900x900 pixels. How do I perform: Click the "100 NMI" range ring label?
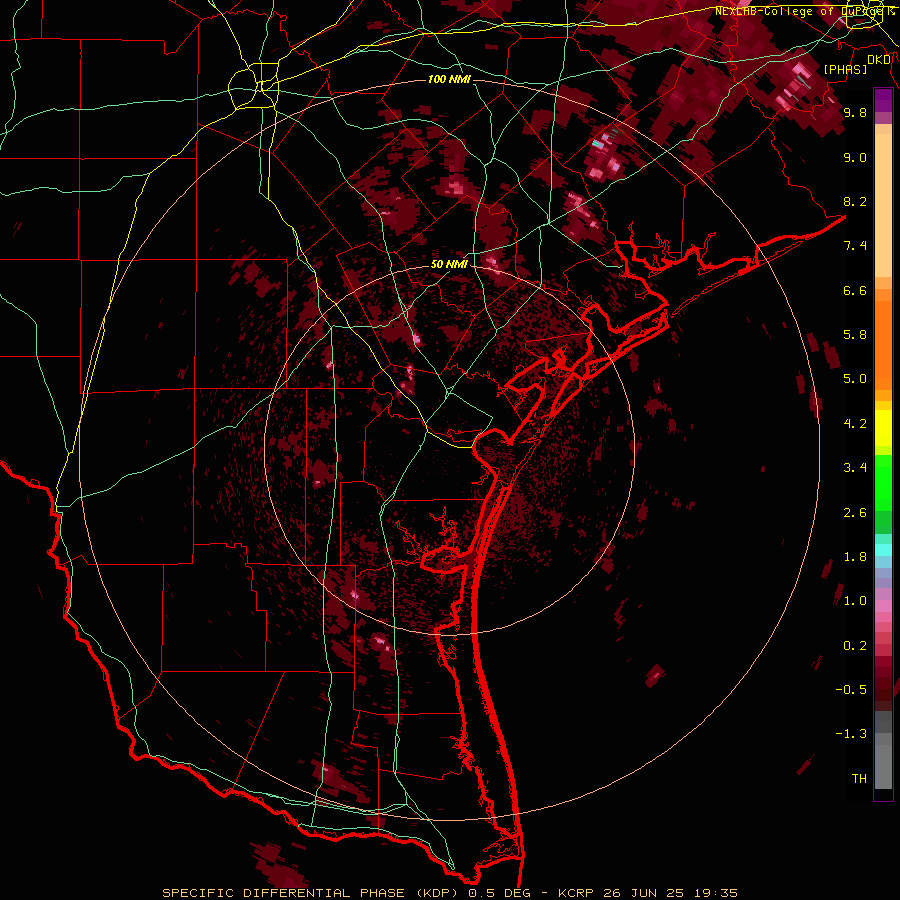449,79
